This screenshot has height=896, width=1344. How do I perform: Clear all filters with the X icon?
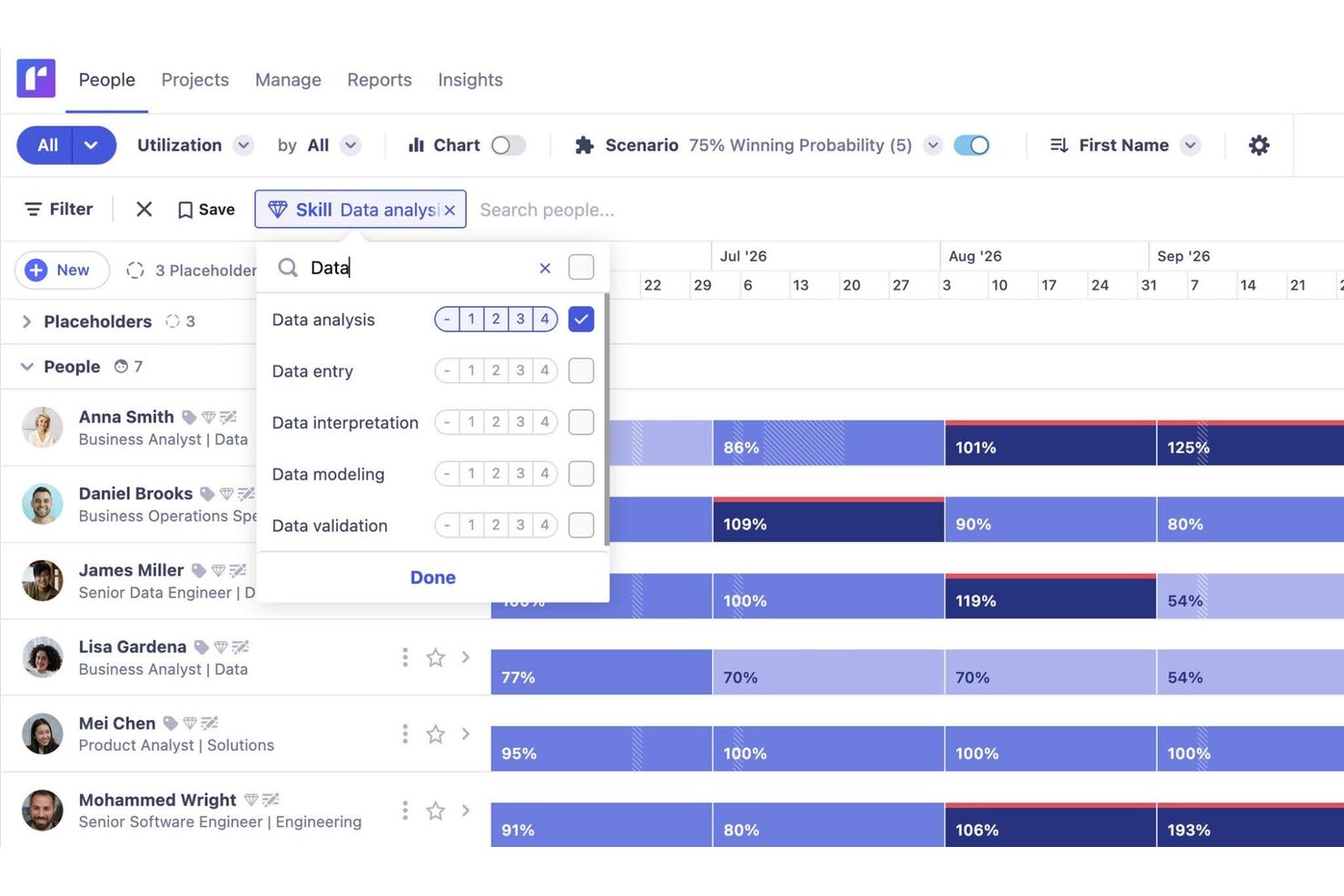[x=143, y=210]
